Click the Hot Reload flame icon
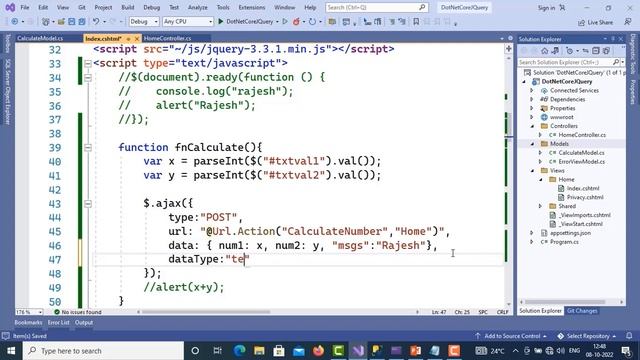The height and width of the screenshot is (360, 640). coord(296,22)
